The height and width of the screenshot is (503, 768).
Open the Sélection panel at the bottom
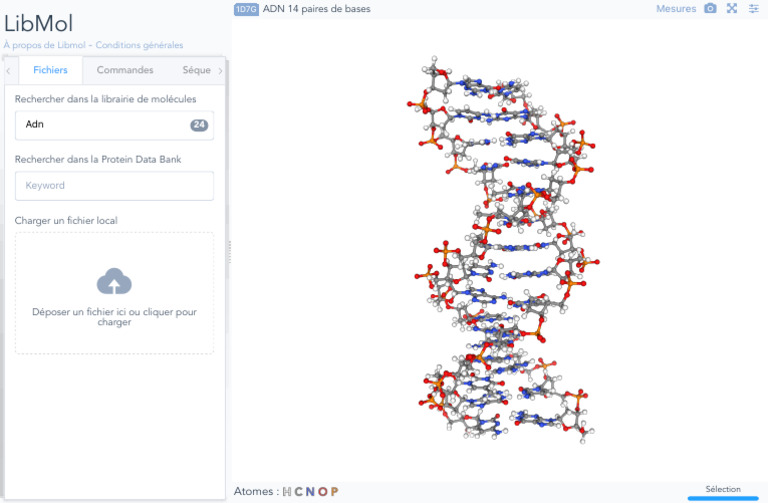723,490
